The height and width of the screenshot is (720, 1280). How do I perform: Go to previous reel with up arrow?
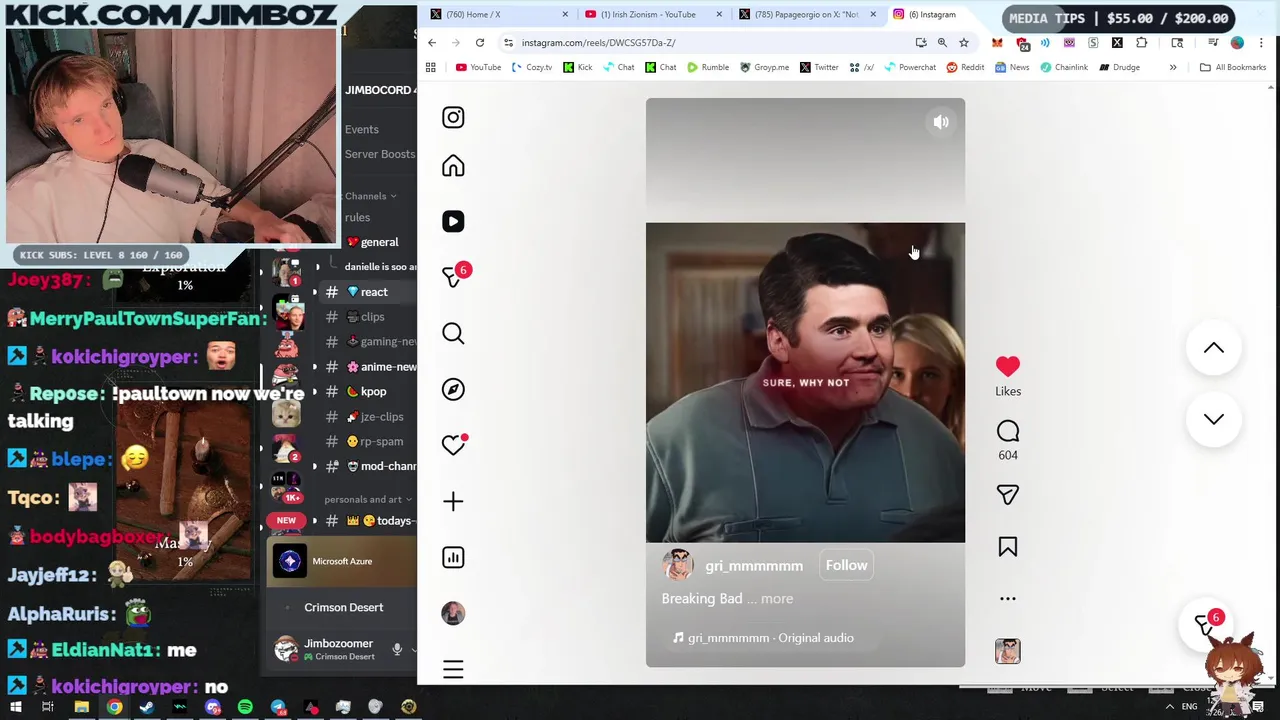pos(1213,348)
